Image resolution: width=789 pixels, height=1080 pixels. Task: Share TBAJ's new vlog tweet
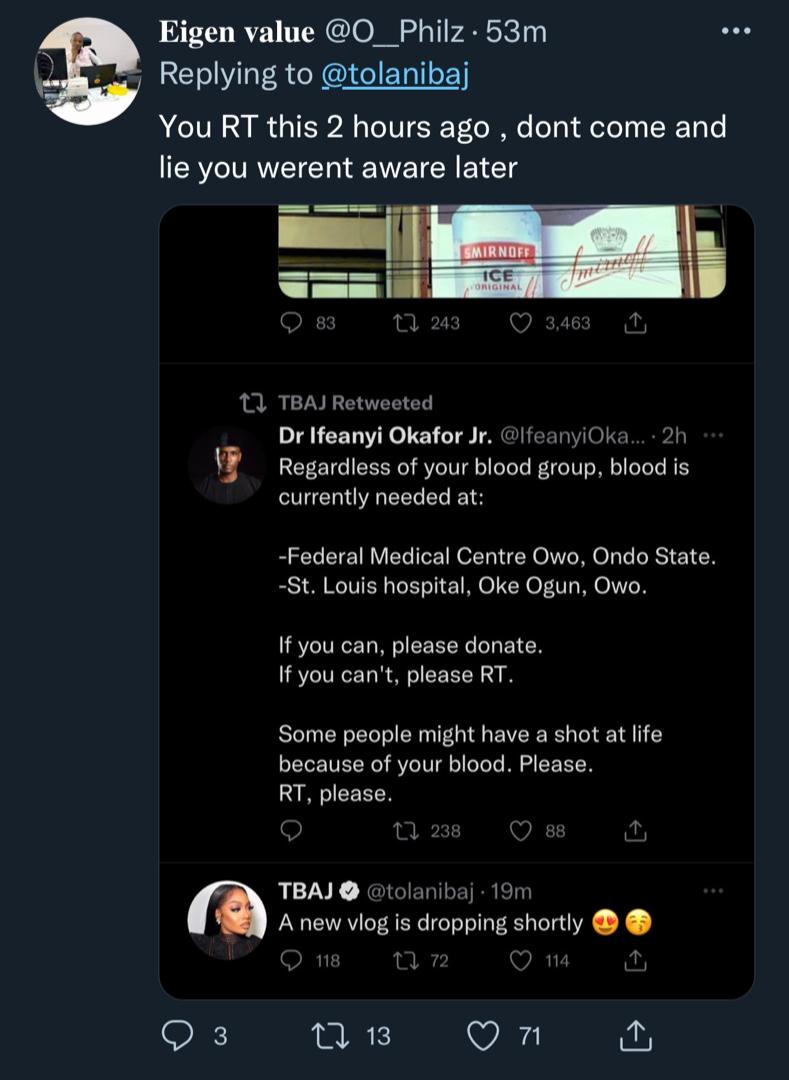(x=635, y=960)
